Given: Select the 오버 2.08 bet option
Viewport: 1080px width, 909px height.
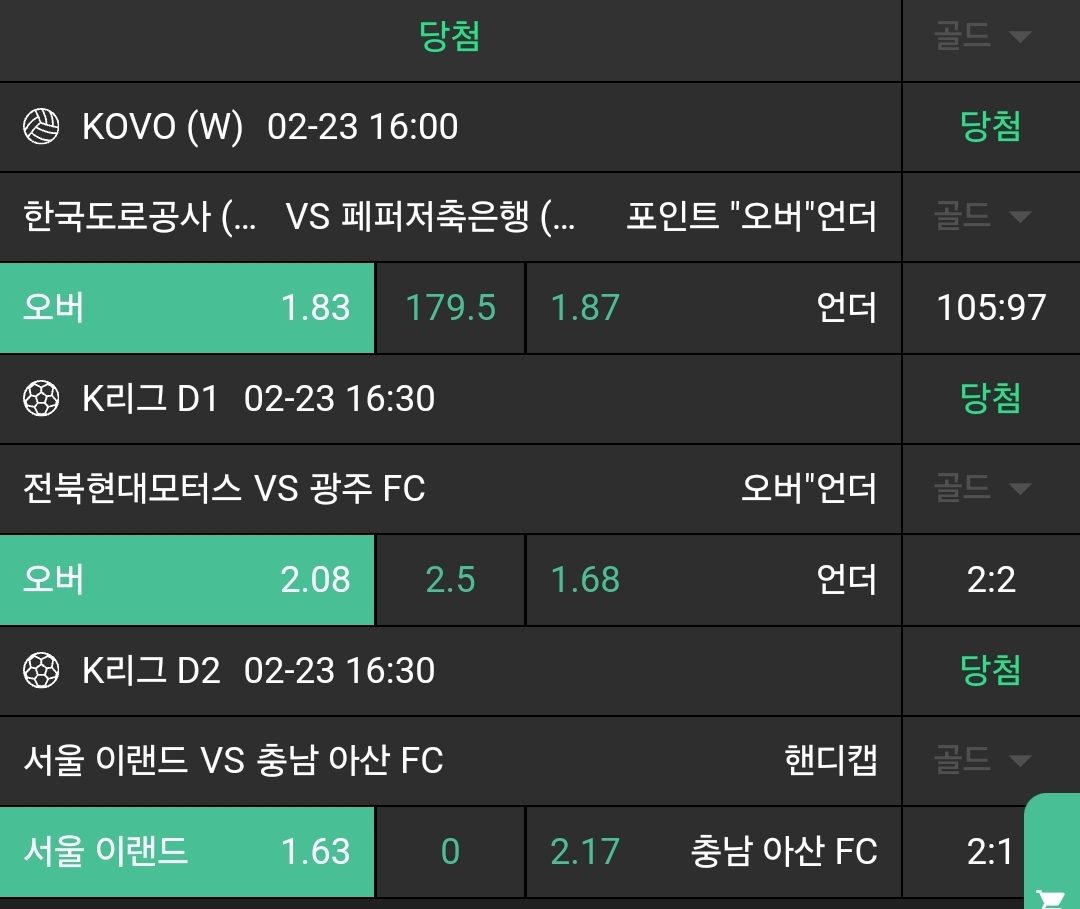Looking at the screenshot, I should [x=187, y=580].
